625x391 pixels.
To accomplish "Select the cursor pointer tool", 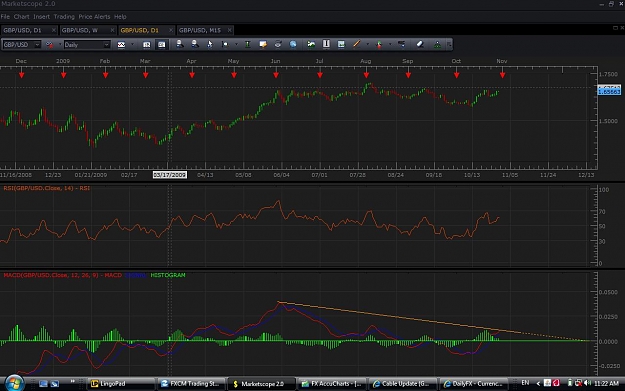I will pos(210,45).
